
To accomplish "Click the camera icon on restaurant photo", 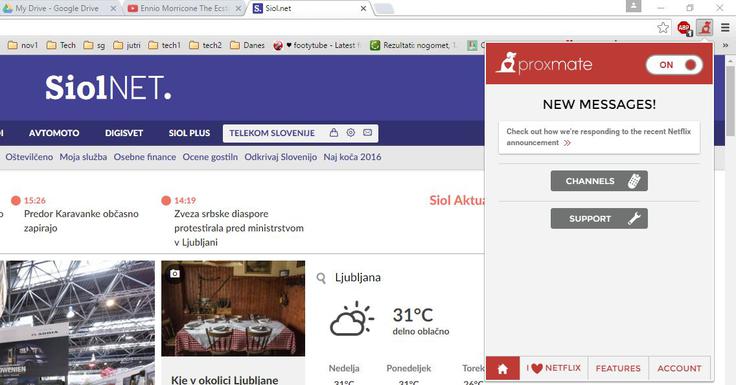I will click(x=175, y=273).
